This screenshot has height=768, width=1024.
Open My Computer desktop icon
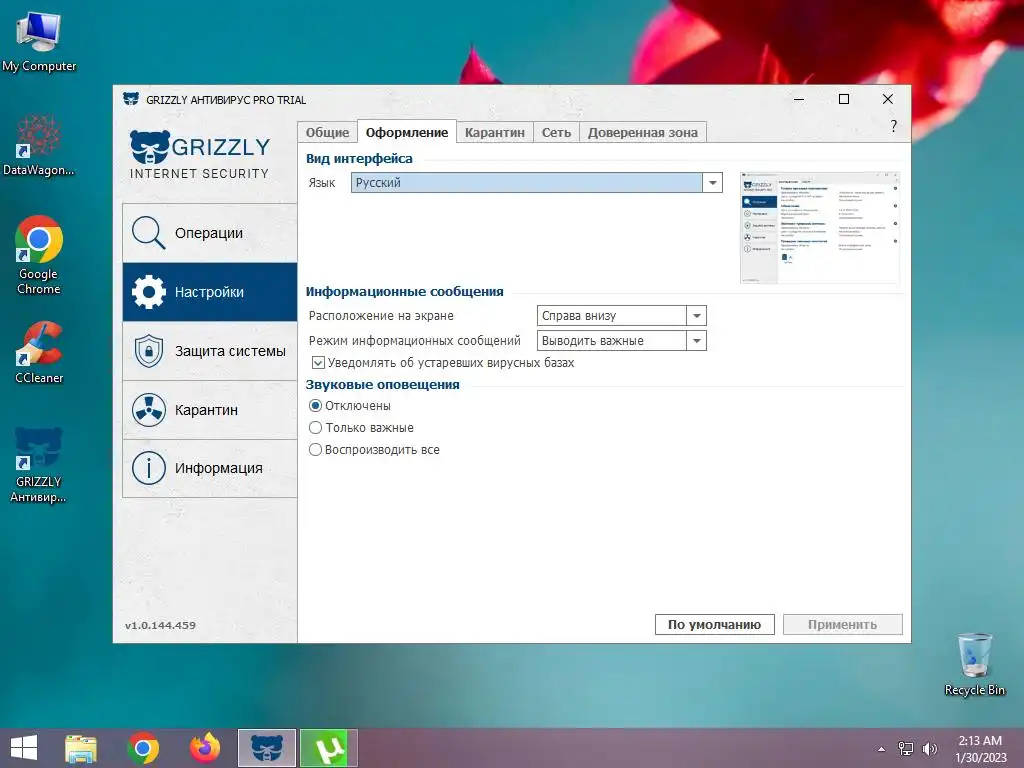[39, 41]
